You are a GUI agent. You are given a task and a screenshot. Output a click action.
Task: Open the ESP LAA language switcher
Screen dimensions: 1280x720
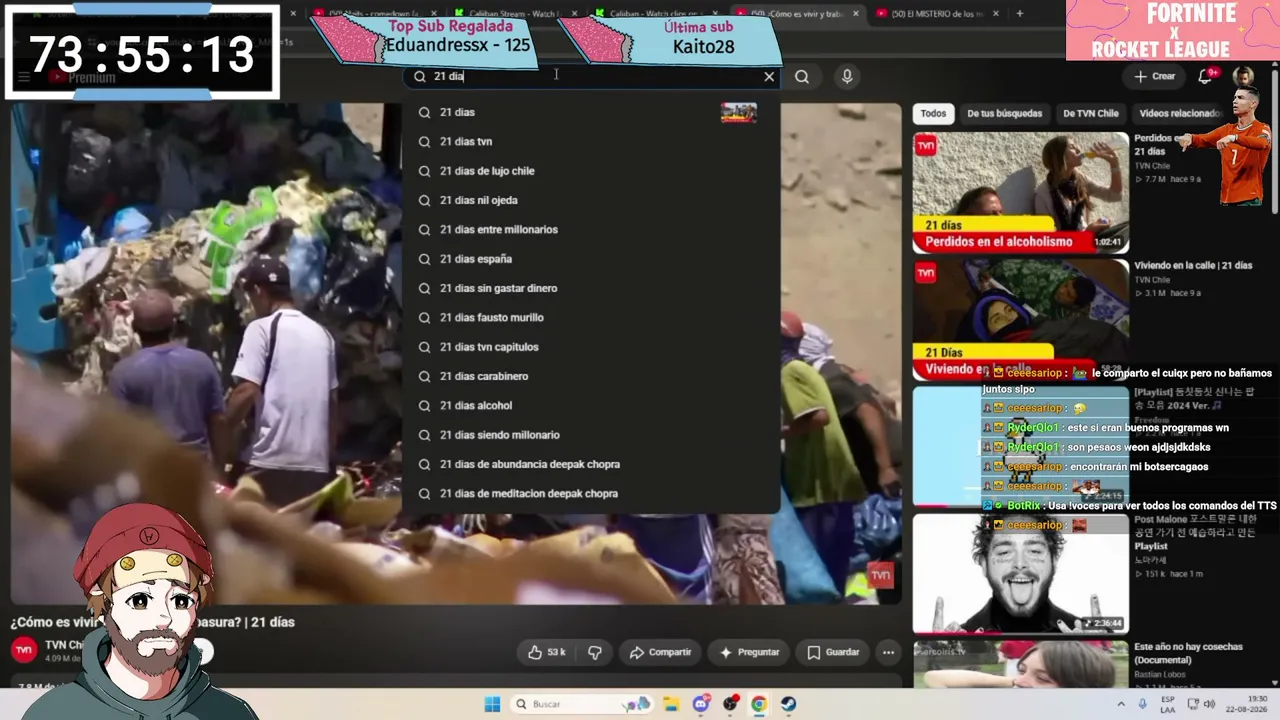(1168, 704)
